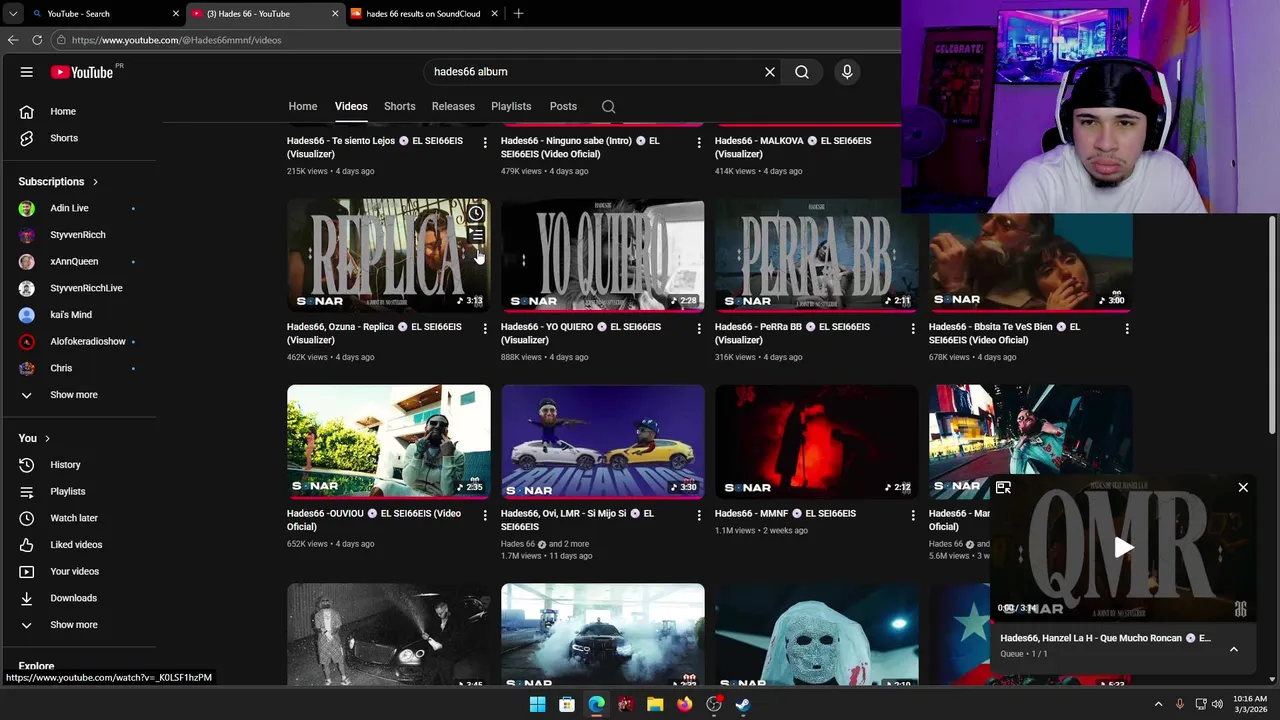Image resolution: width=1280 pixels, height=720 pixels.
Task: Show more under the You section
Action: pos(78,625)
